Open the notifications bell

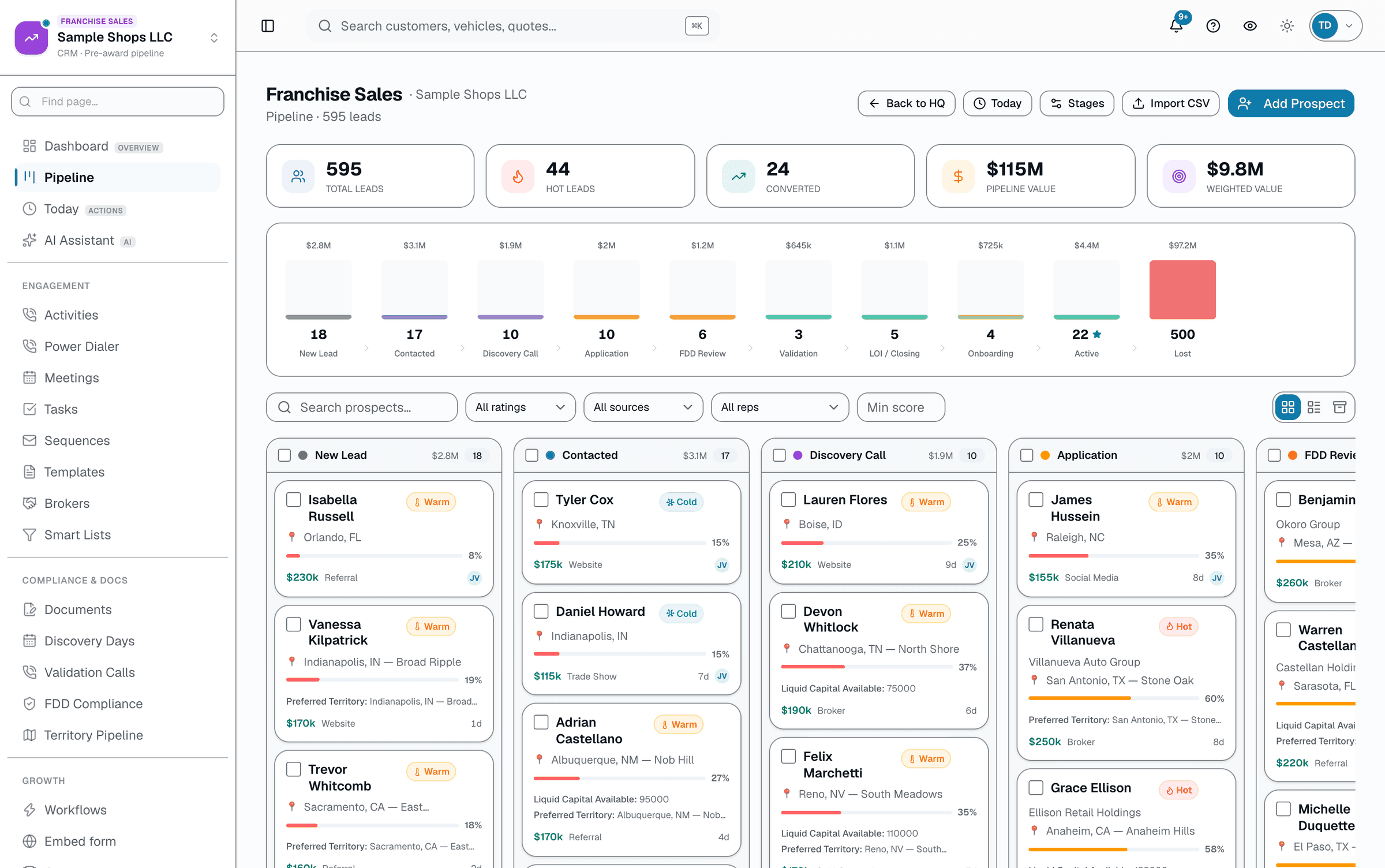point(1176,26)
